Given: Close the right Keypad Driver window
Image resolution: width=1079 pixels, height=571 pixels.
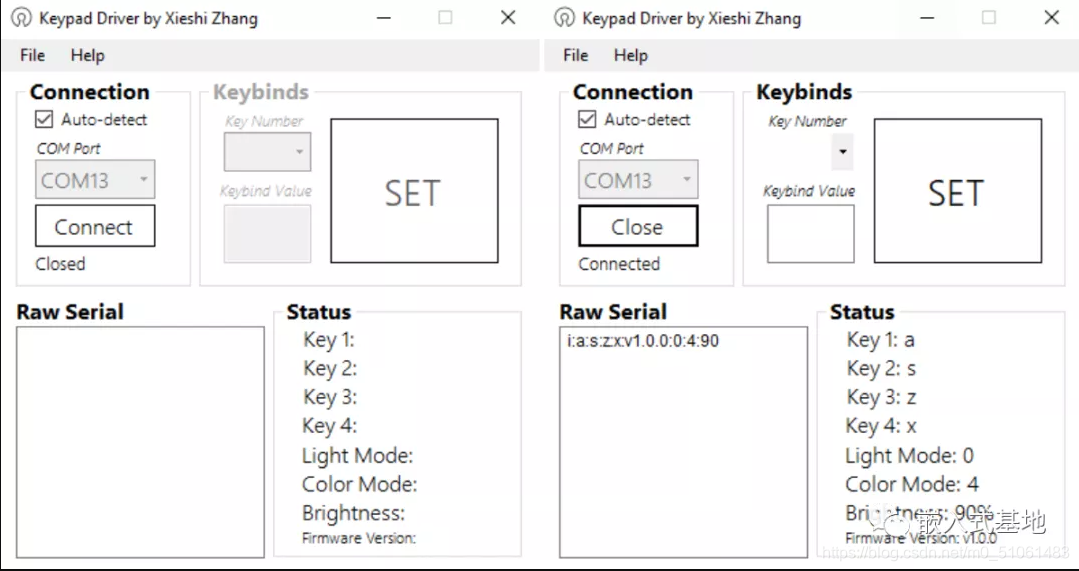Looking at the screenshot, I should click(x=1051, y=18).
